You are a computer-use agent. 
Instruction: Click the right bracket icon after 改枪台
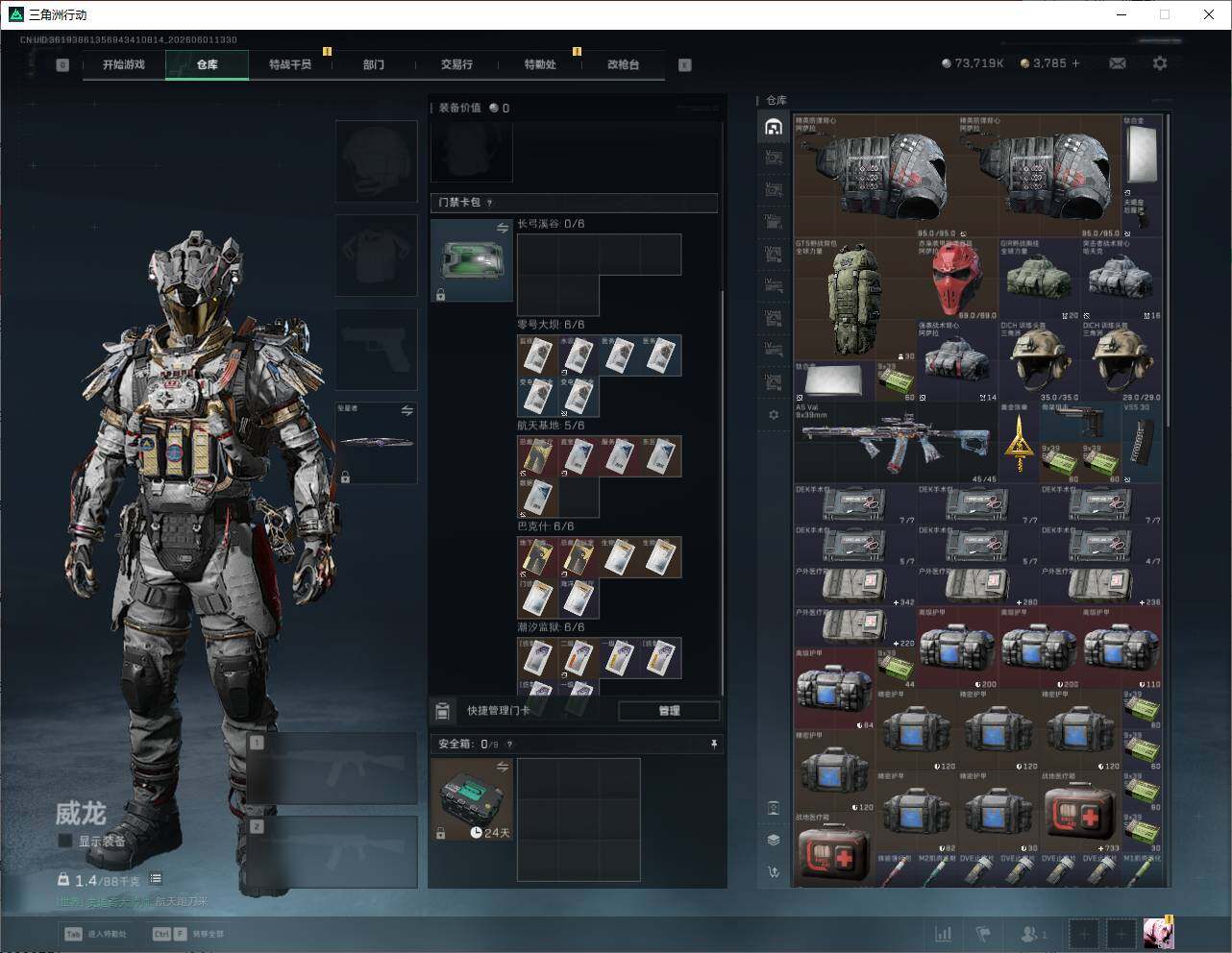point(684,65)
